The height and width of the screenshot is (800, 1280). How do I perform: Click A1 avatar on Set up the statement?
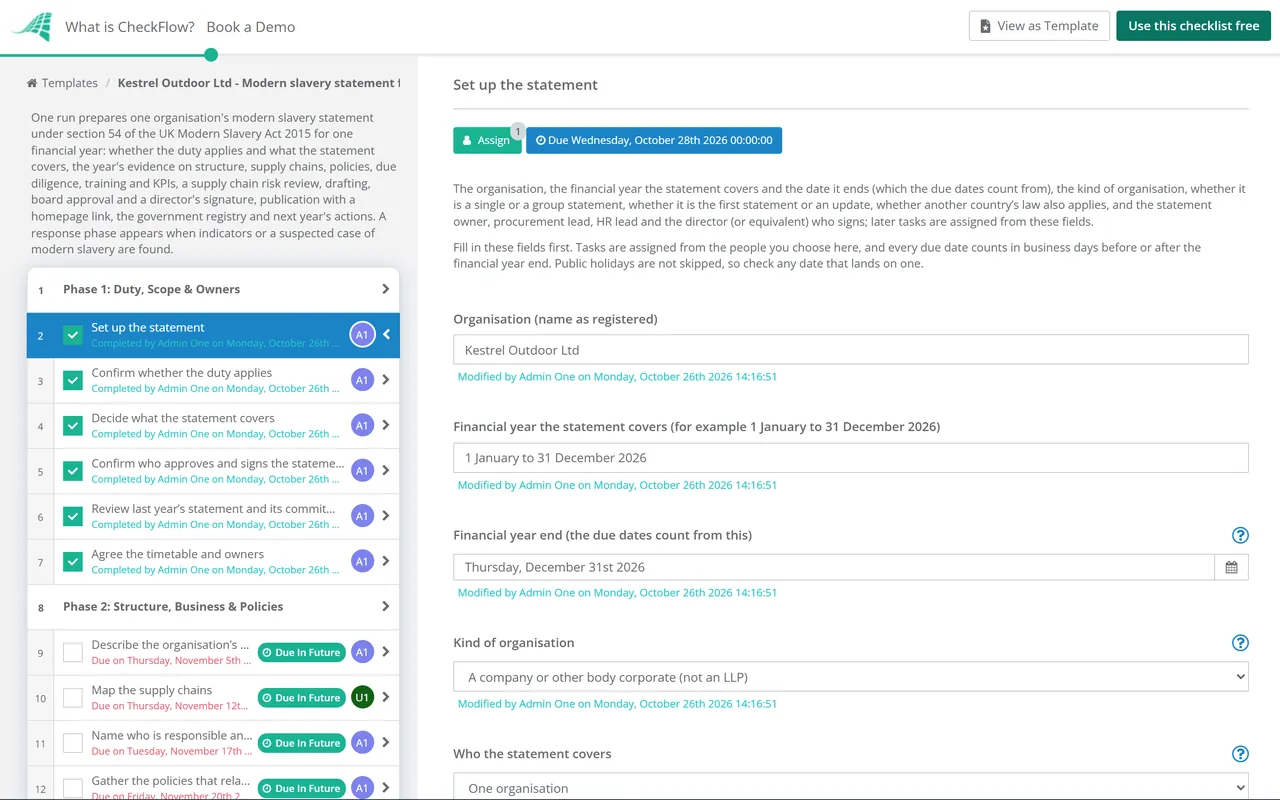tap(362, 335)
